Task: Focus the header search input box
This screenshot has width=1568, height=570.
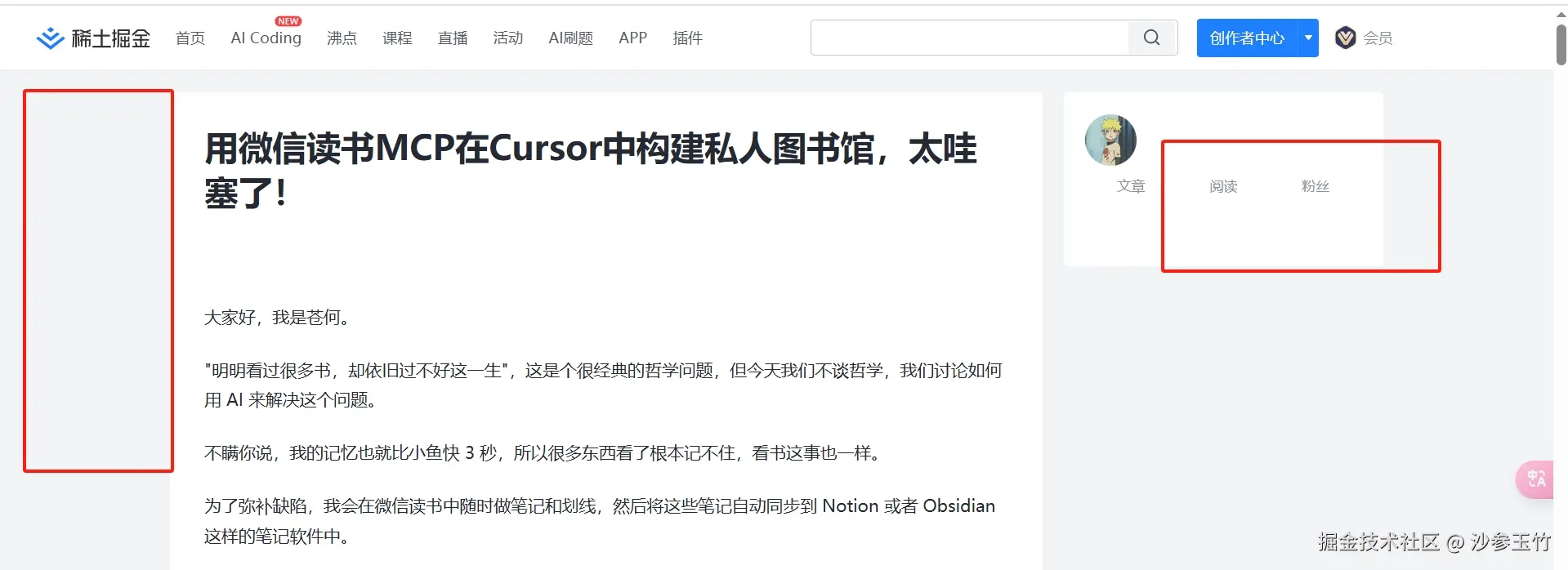Action: (x=969, y=38)
